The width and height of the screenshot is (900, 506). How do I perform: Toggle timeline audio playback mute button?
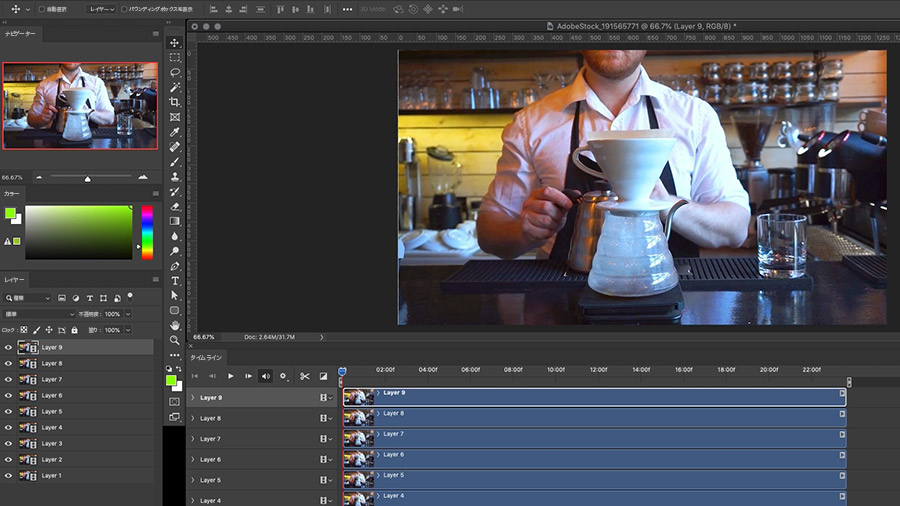coord(265,376)
